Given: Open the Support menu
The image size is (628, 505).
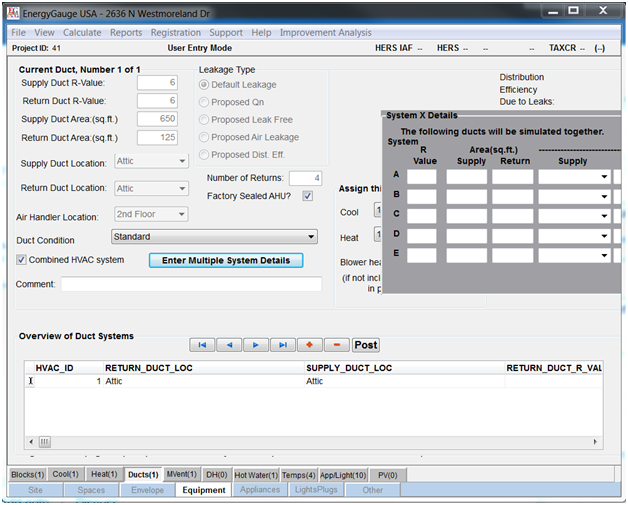Looking at the screenshot, I should pyautogui.click(x=226, y=32).
